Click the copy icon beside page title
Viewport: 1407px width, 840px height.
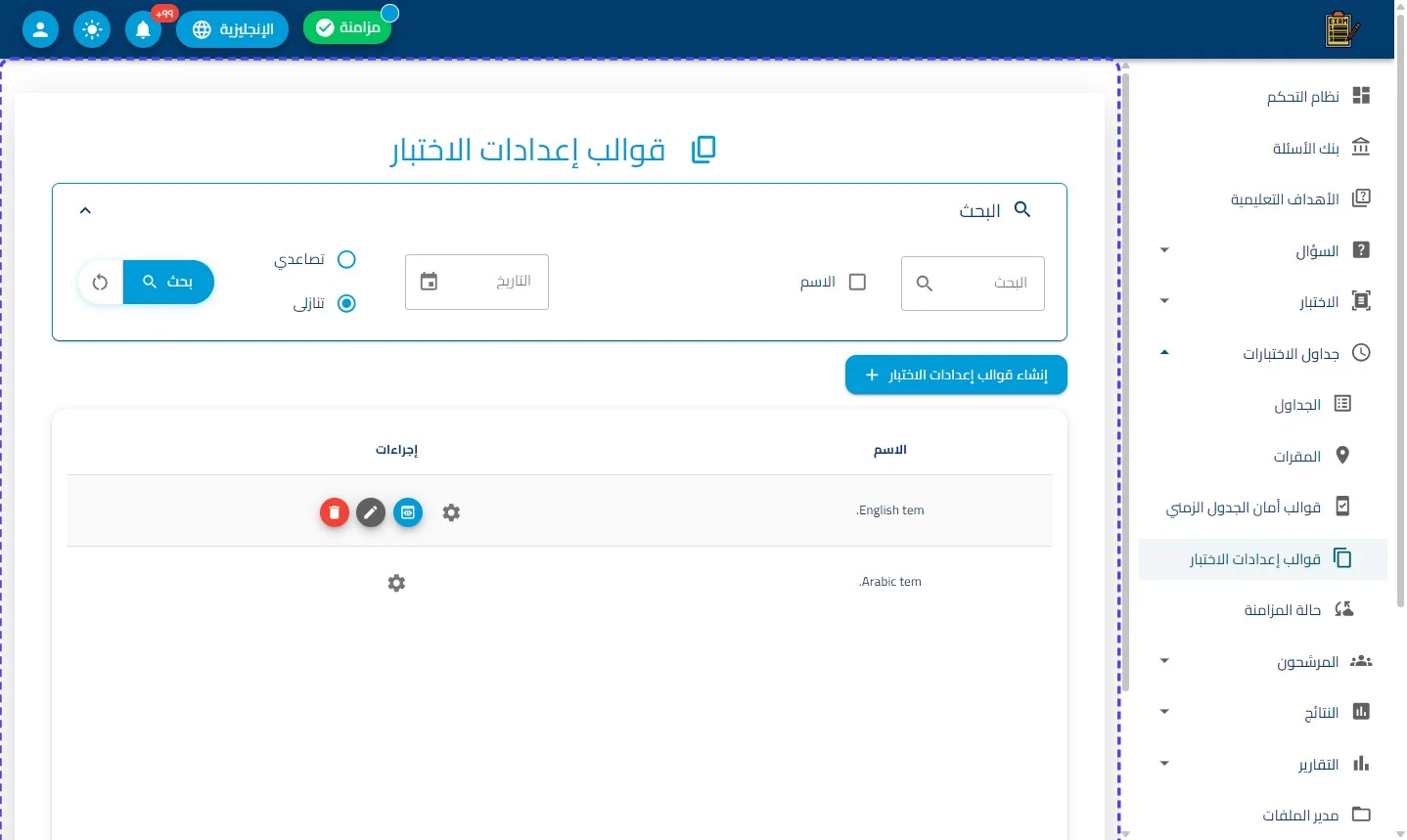click(703, 150)
